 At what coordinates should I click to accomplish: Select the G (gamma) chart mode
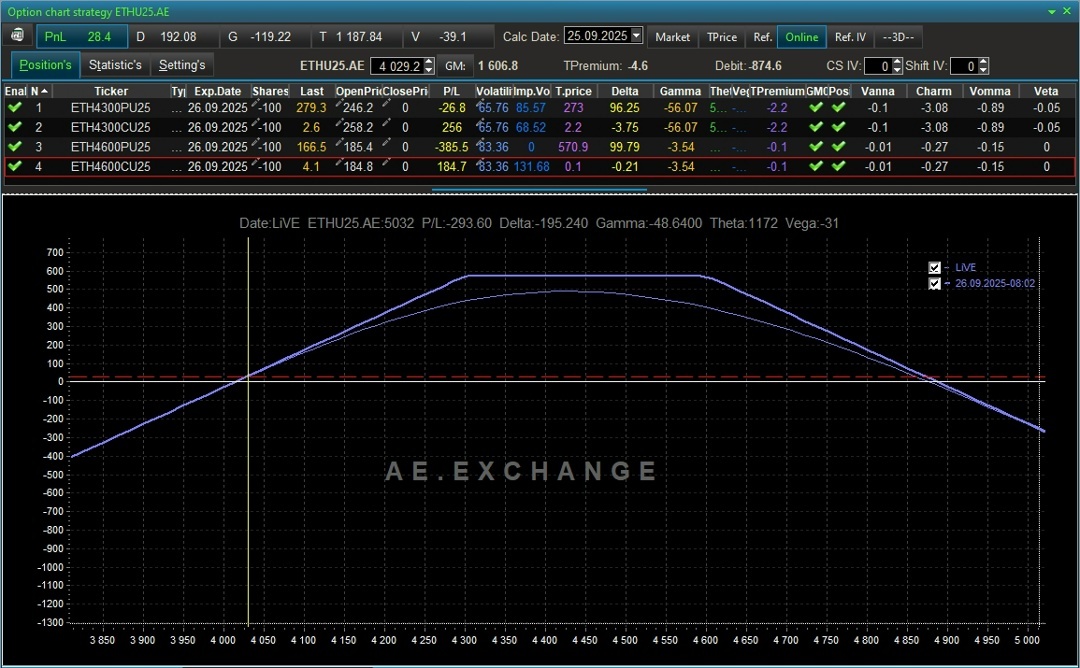tap(265, 36)
